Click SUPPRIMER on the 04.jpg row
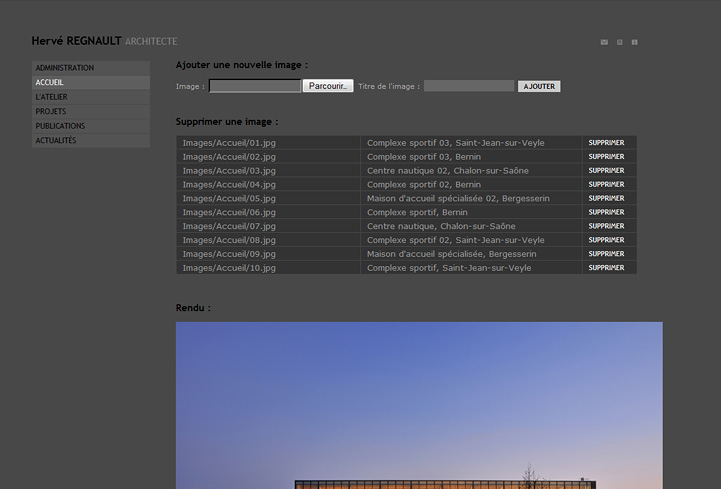721x489 pixels. [607, 184]
